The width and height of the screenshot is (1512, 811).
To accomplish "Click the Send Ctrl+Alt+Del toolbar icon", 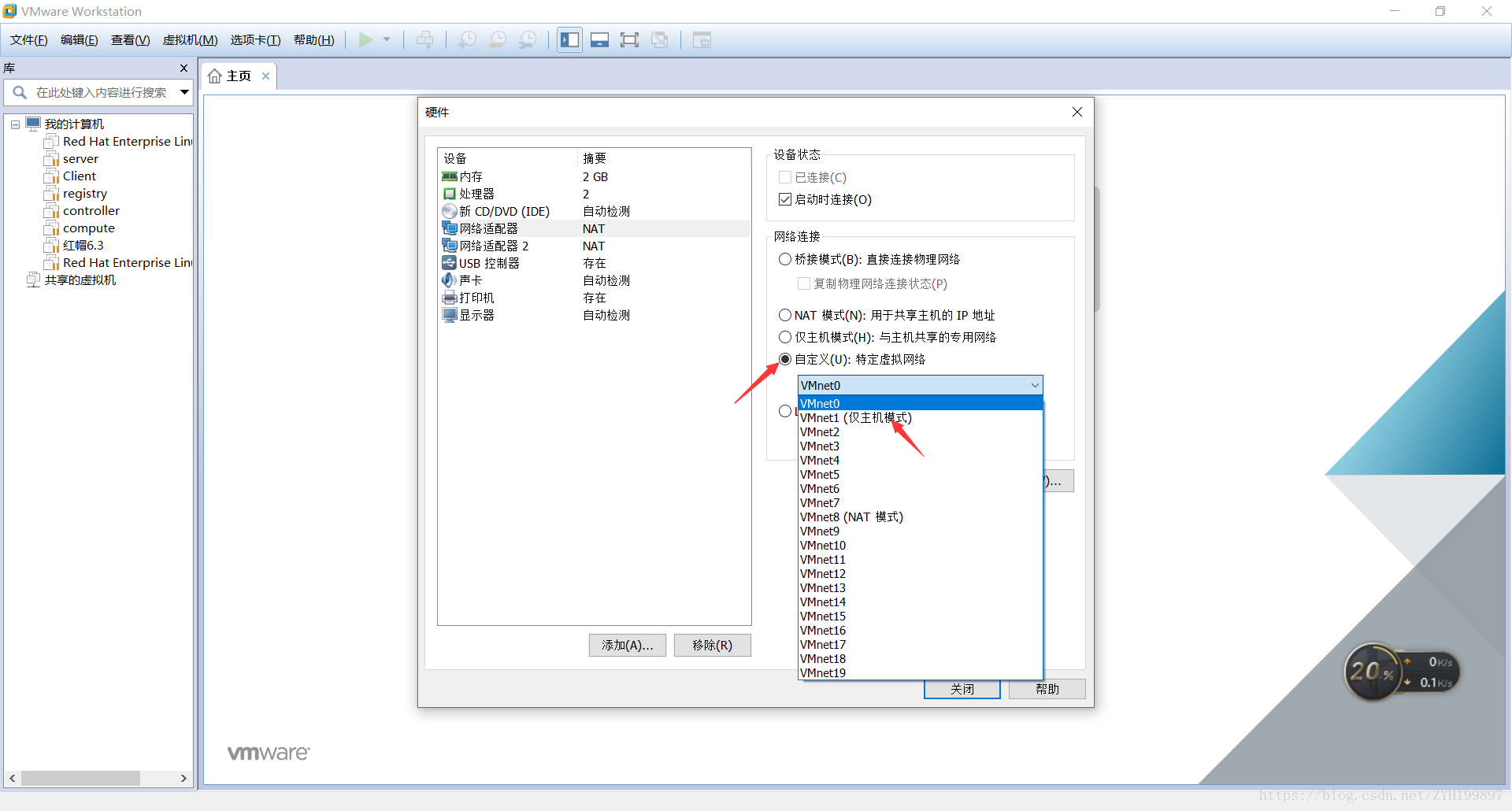I will coord(424,39).
